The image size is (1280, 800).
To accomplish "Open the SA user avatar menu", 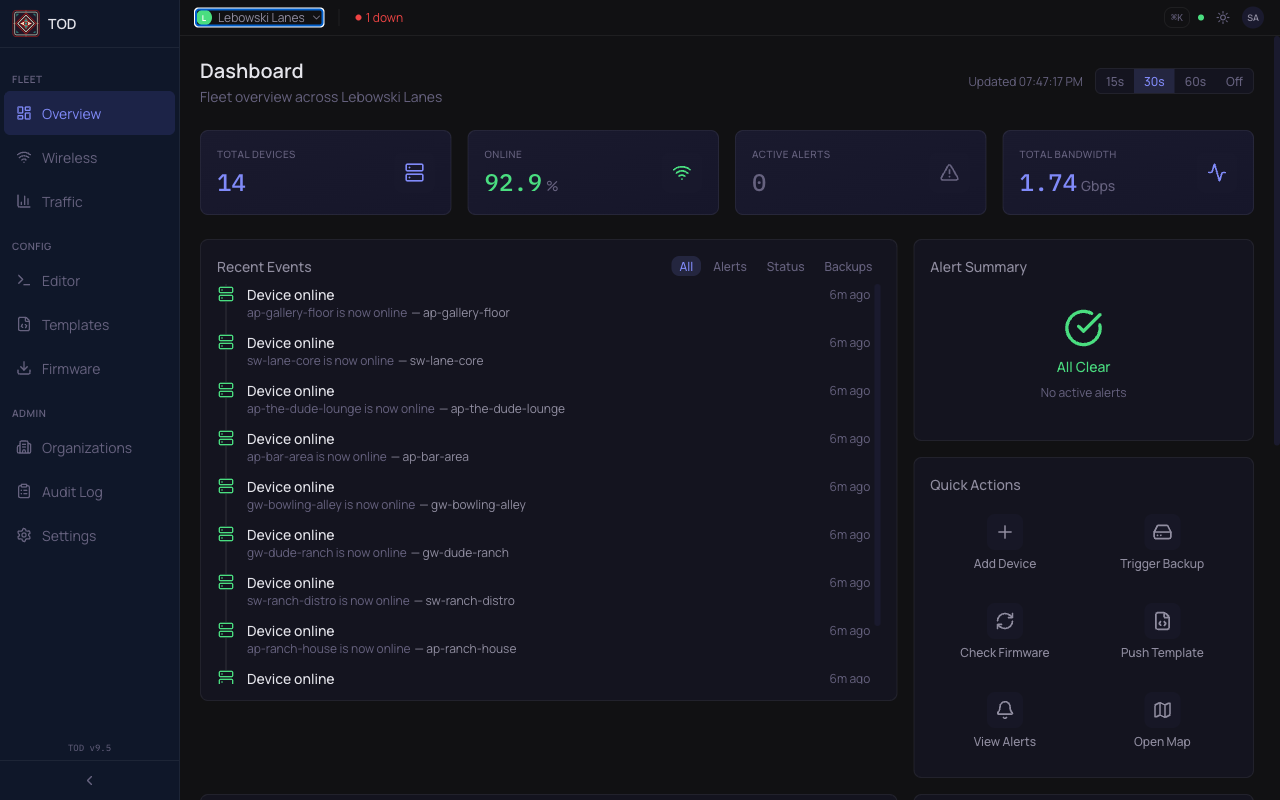I will click(1252, 17).
